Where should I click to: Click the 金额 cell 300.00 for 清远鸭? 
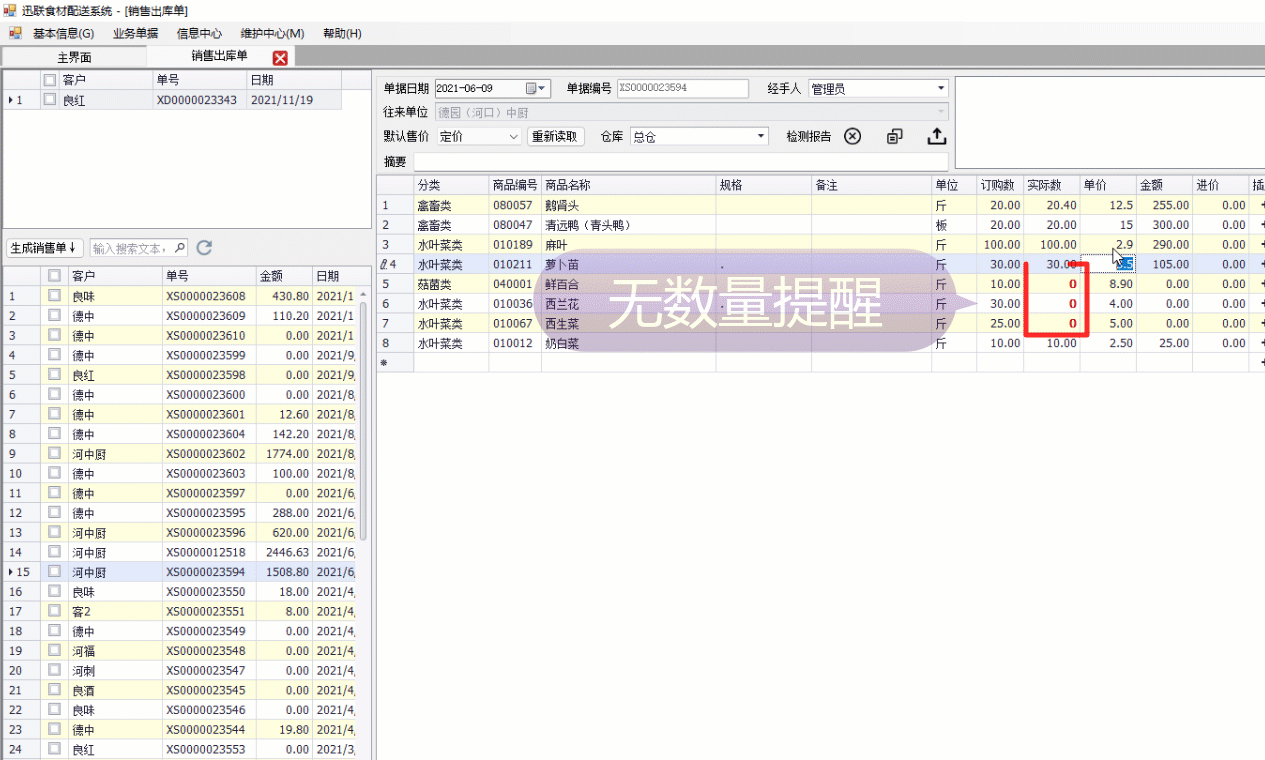coord(1164,225)
